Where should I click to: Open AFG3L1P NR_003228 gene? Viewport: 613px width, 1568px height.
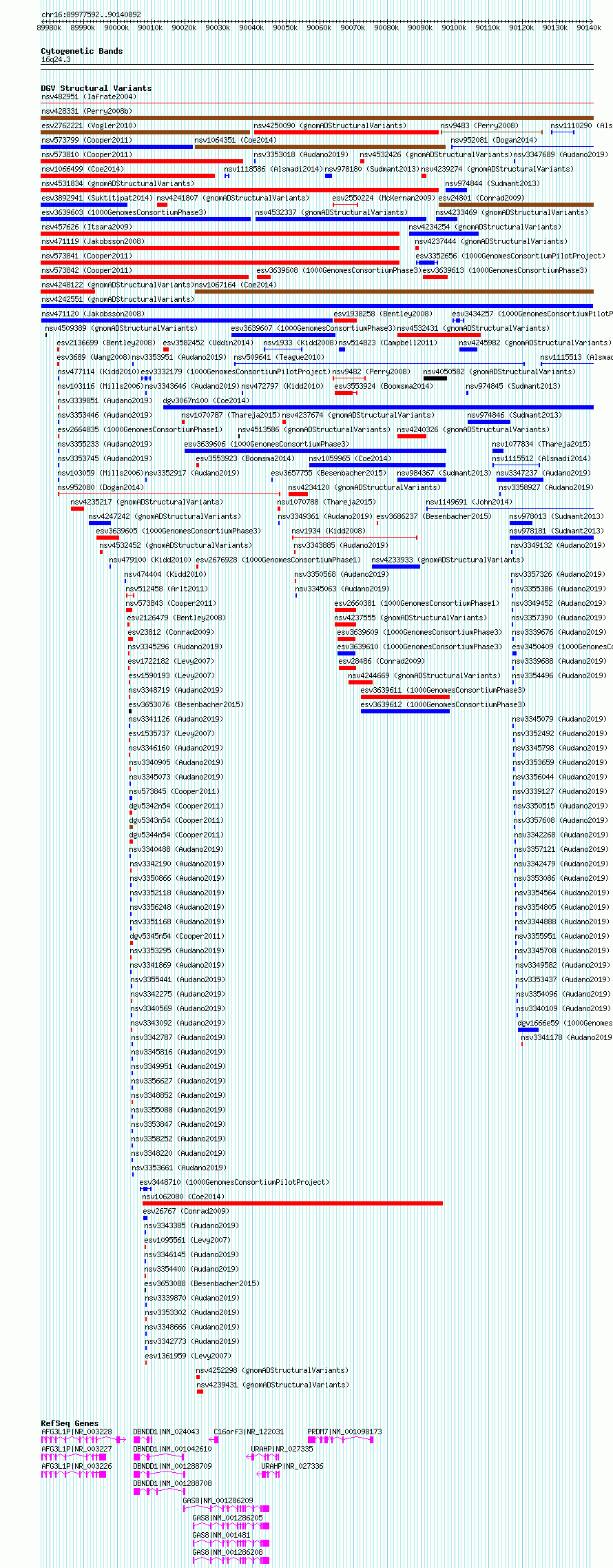coord(76,1432)
